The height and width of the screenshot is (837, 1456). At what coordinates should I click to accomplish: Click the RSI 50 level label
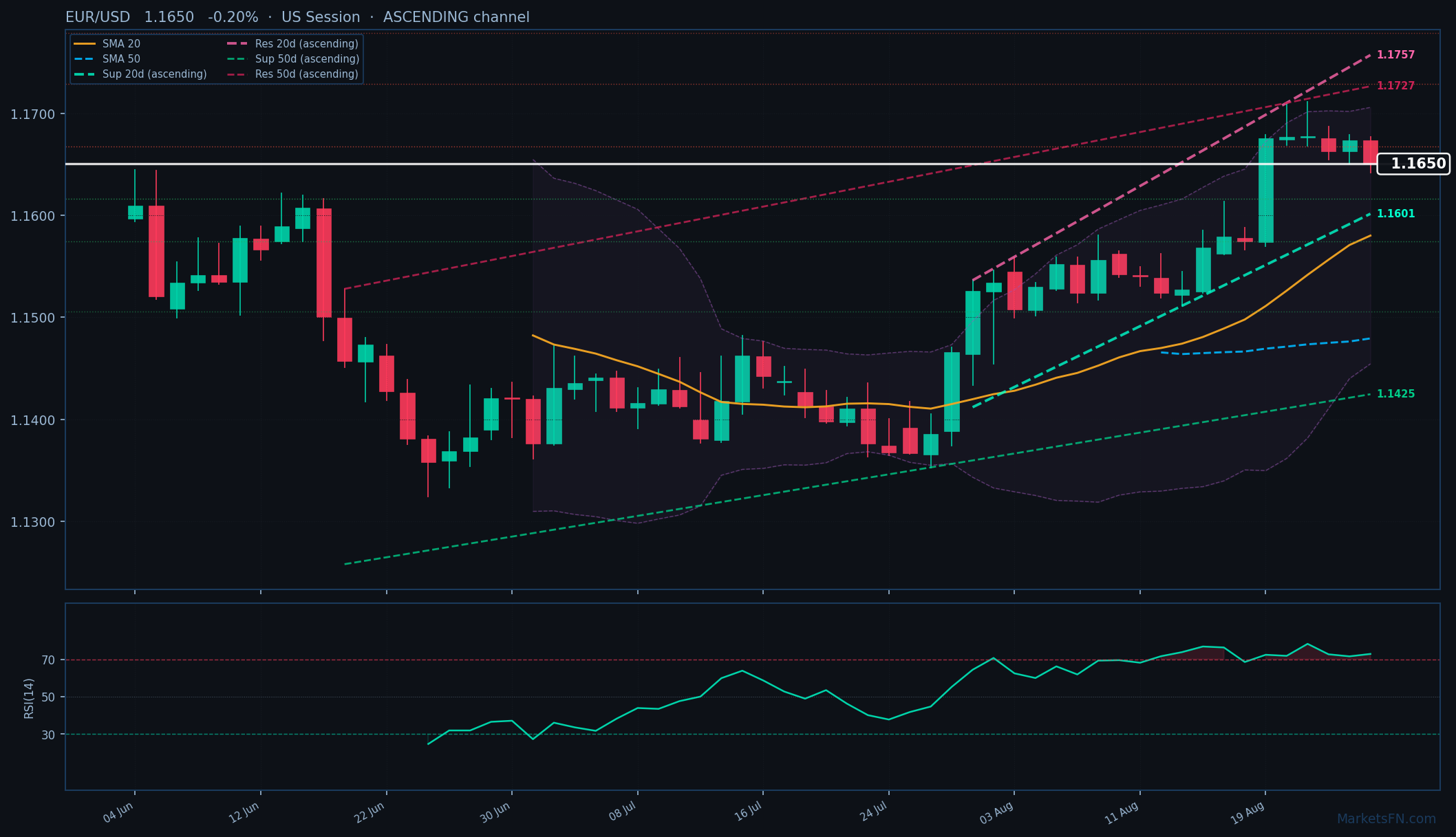click(48, 697)
